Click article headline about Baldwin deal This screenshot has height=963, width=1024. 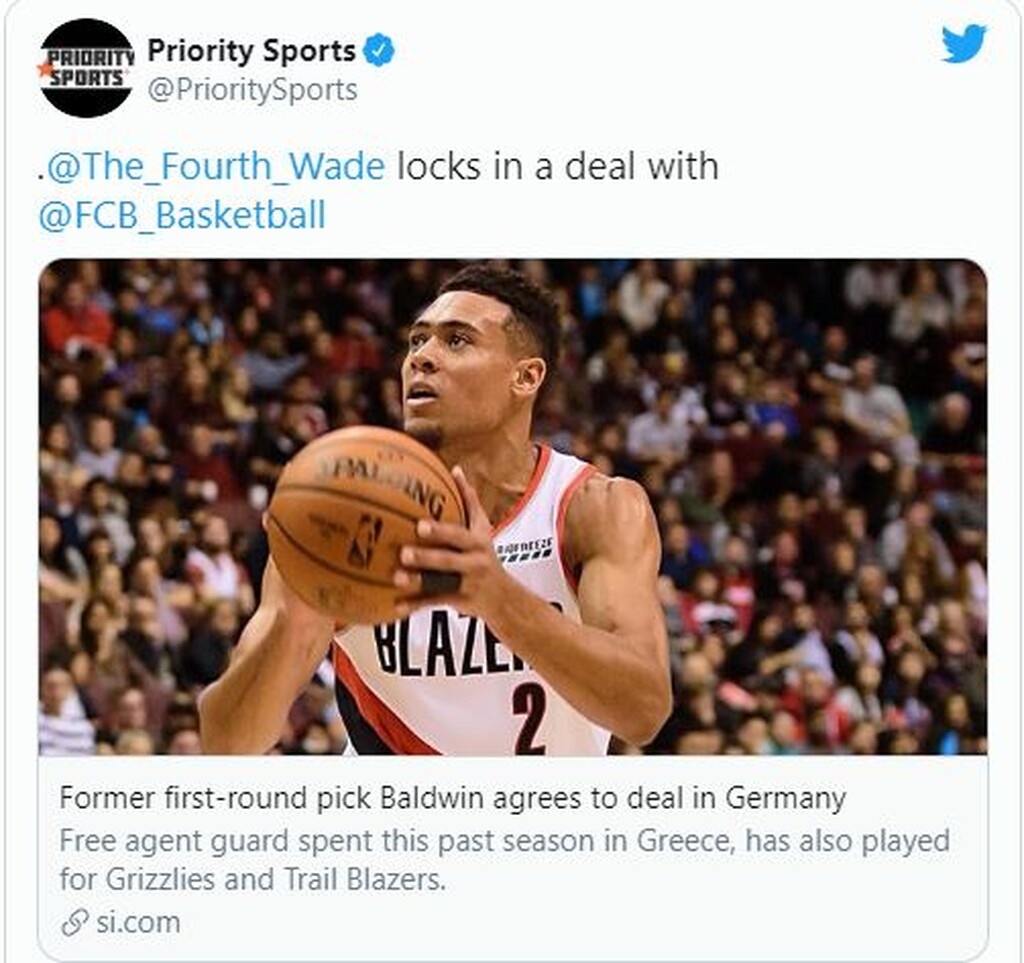(453, 798)
